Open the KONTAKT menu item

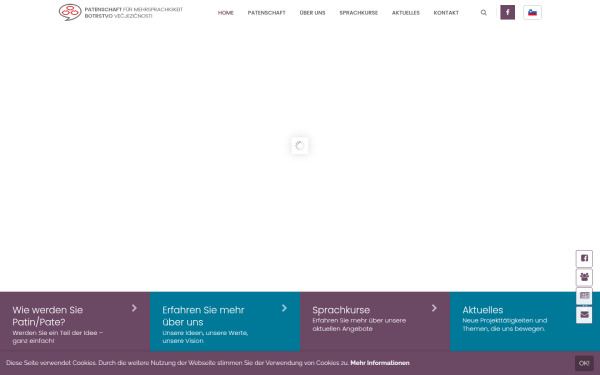(x=446, y=13)
